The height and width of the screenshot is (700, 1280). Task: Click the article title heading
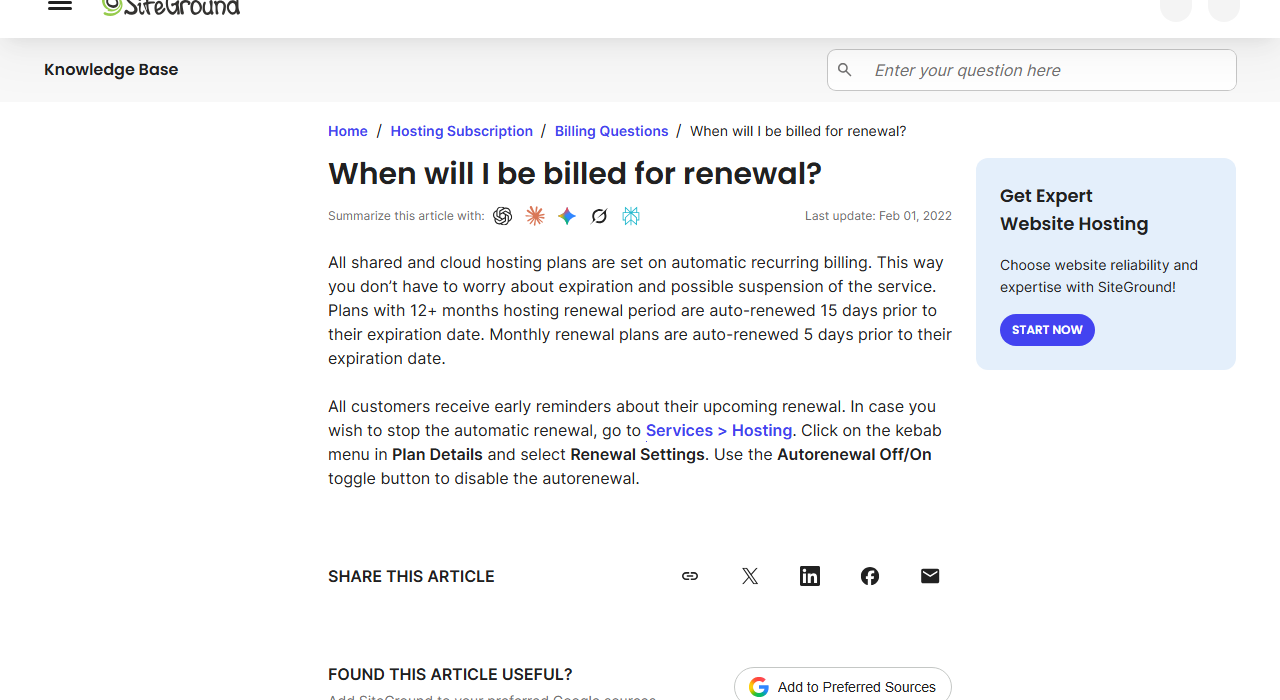(575, 174)
